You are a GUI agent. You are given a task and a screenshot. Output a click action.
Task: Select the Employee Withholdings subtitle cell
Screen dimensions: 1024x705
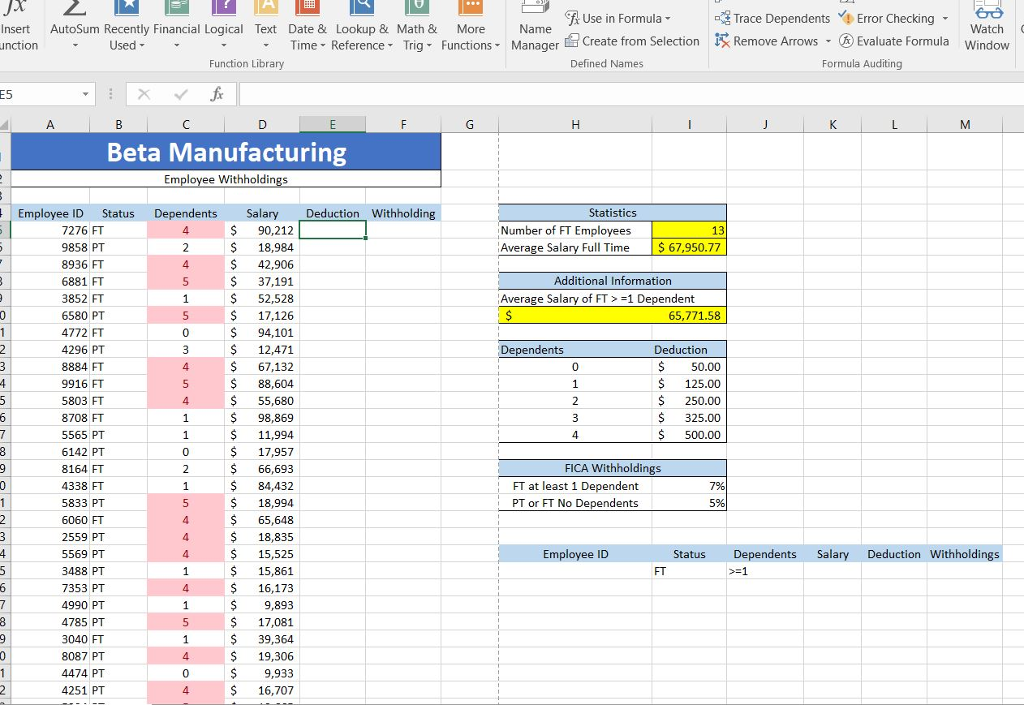(x=226, y=179)
